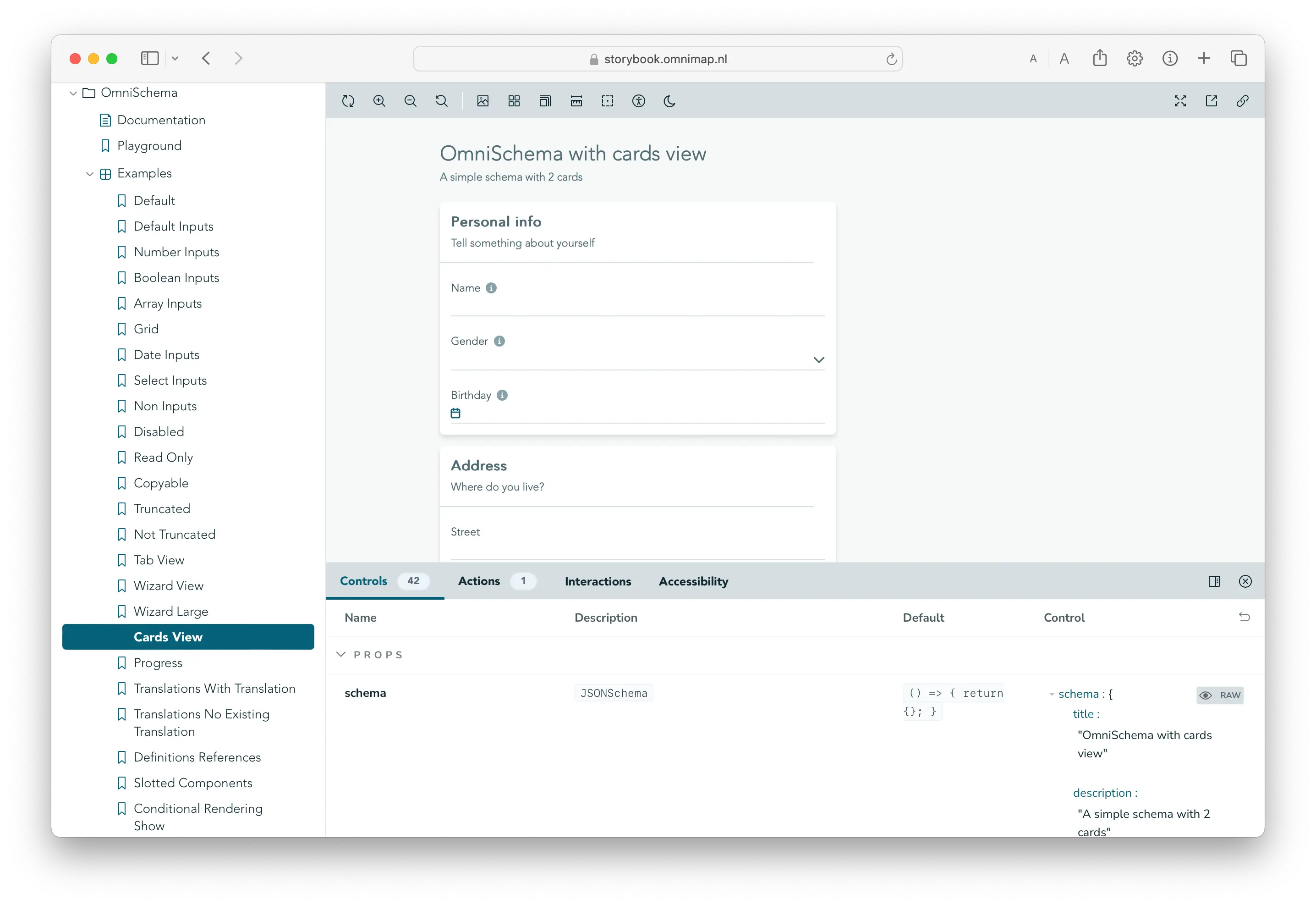Reset the controls with the undo button

coord(1244,617)
